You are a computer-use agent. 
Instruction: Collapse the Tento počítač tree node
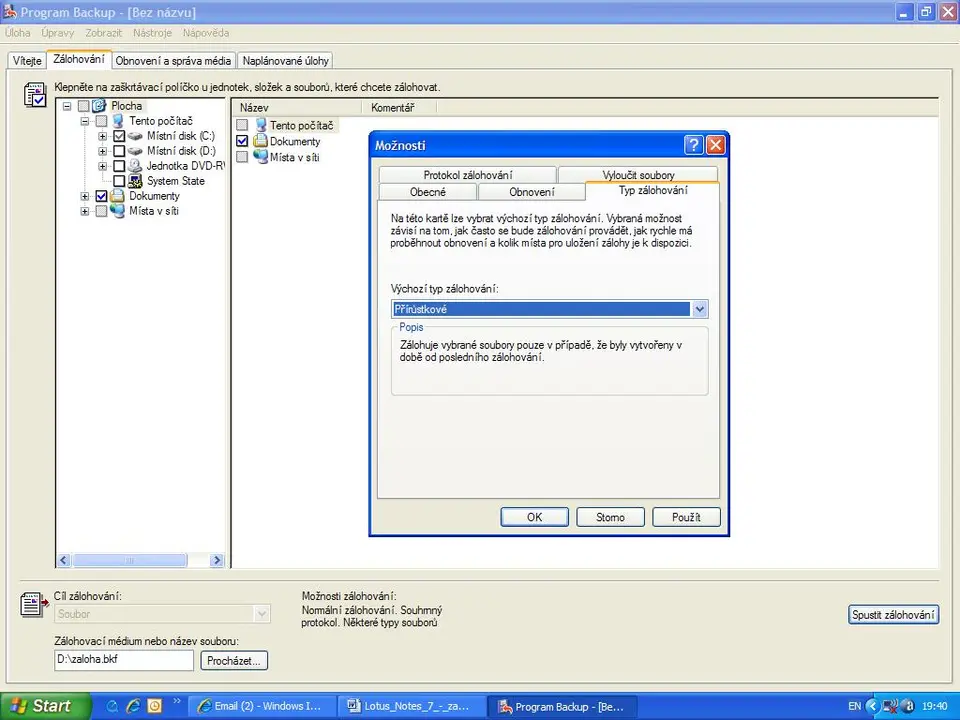click(x=85, y=121)
